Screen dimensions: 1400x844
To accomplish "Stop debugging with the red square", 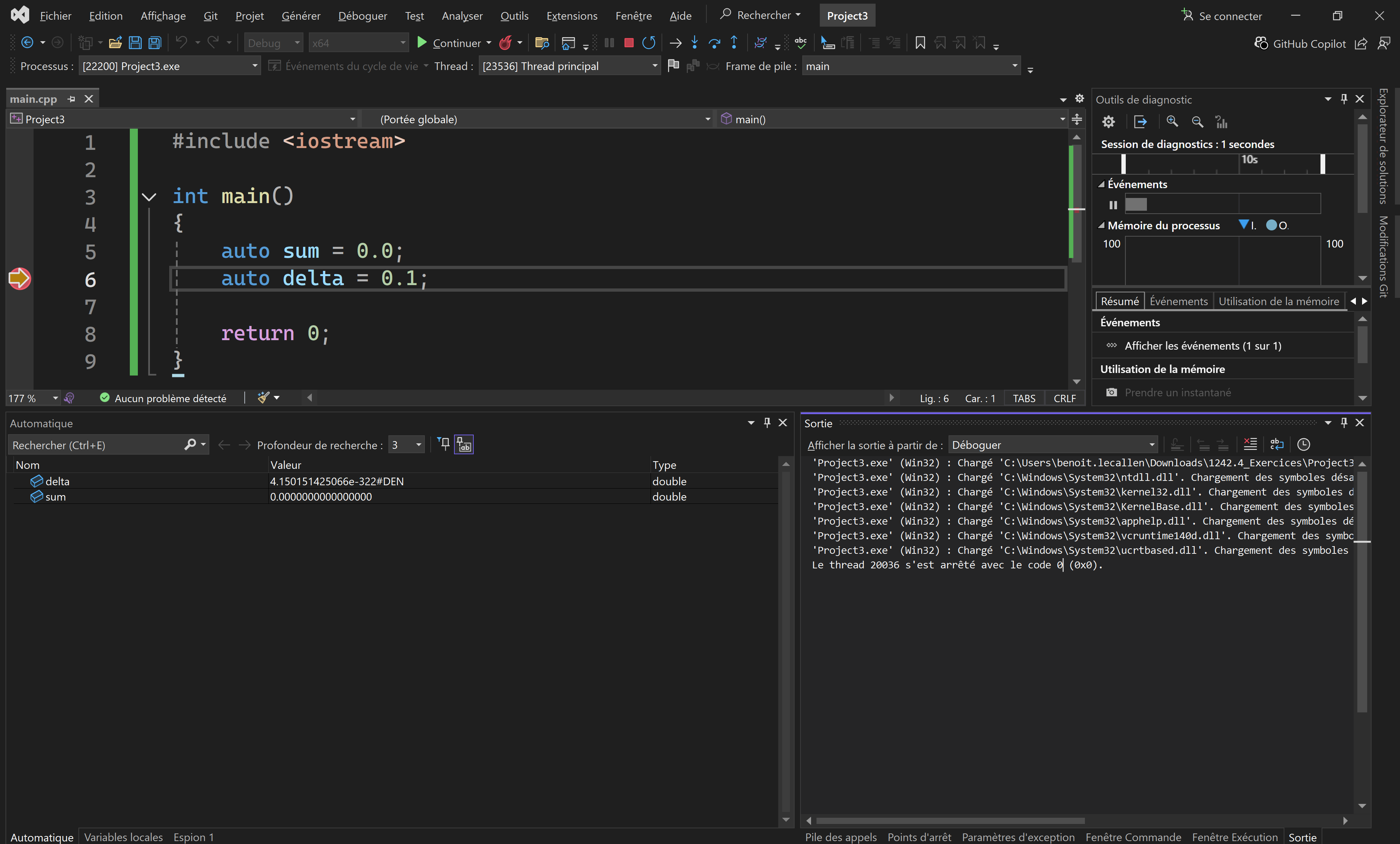I will click(x=628, y=43).
